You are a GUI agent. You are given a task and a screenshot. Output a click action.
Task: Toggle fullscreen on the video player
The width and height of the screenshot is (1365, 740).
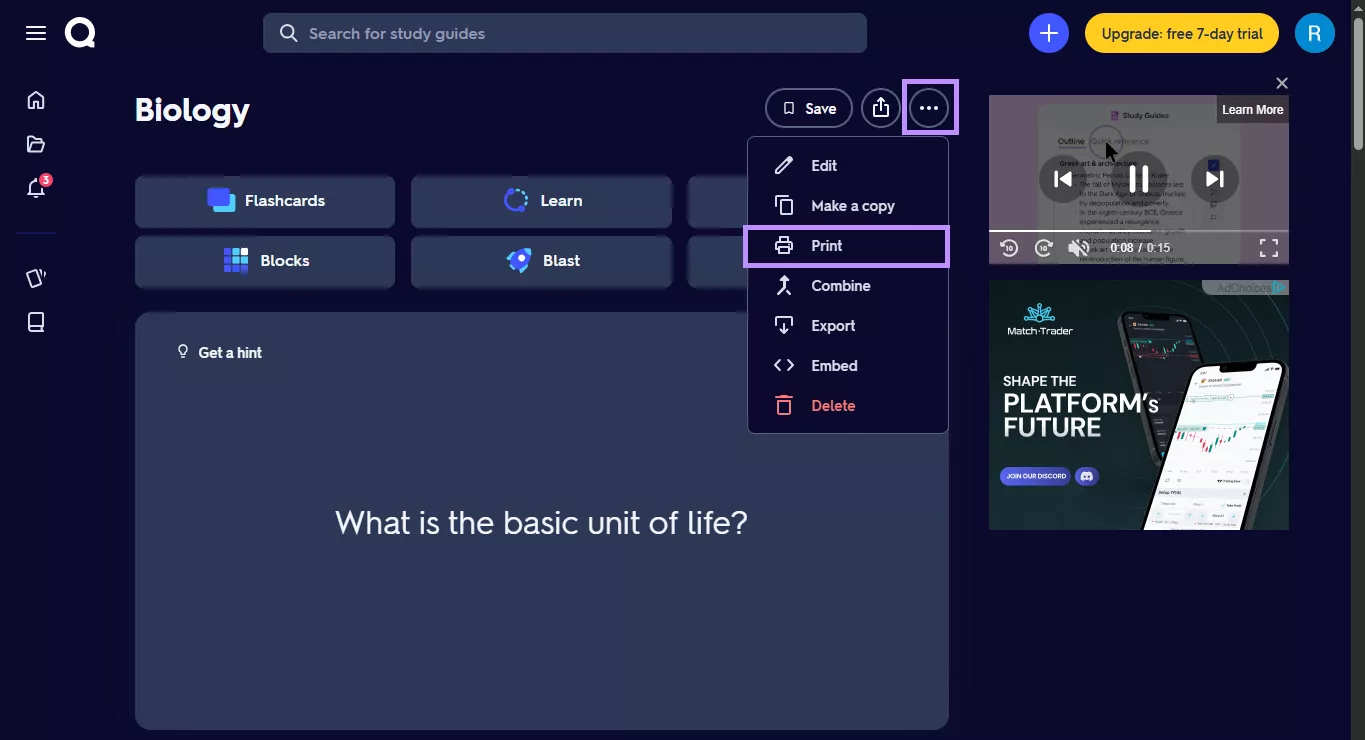pos(1268,247)
